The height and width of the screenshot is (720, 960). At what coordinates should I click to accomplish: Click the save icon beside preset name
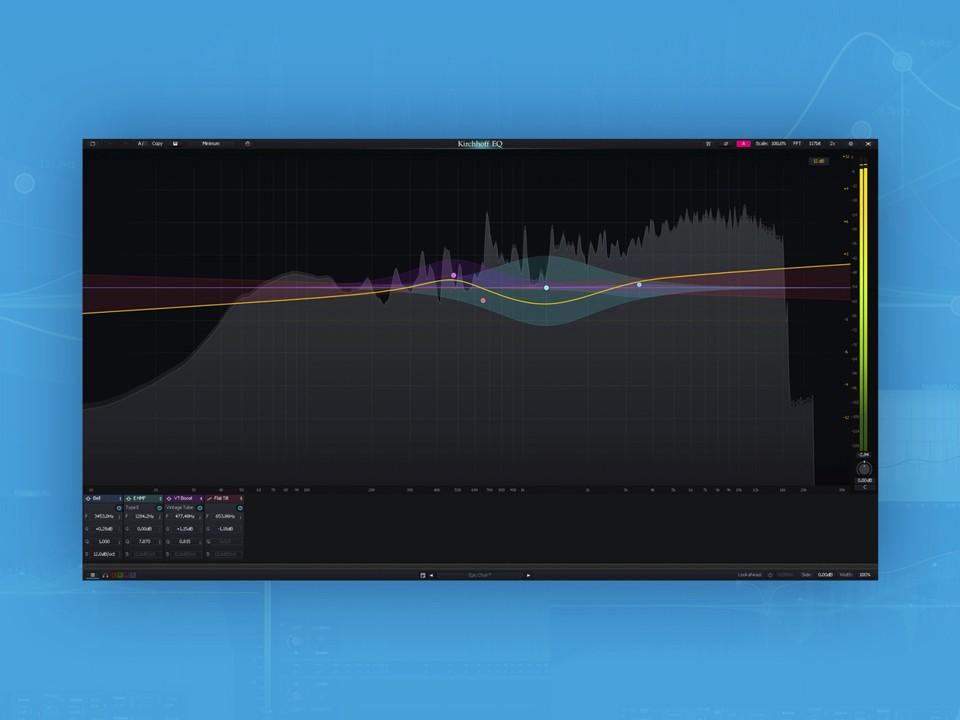[x=422, y=576]
